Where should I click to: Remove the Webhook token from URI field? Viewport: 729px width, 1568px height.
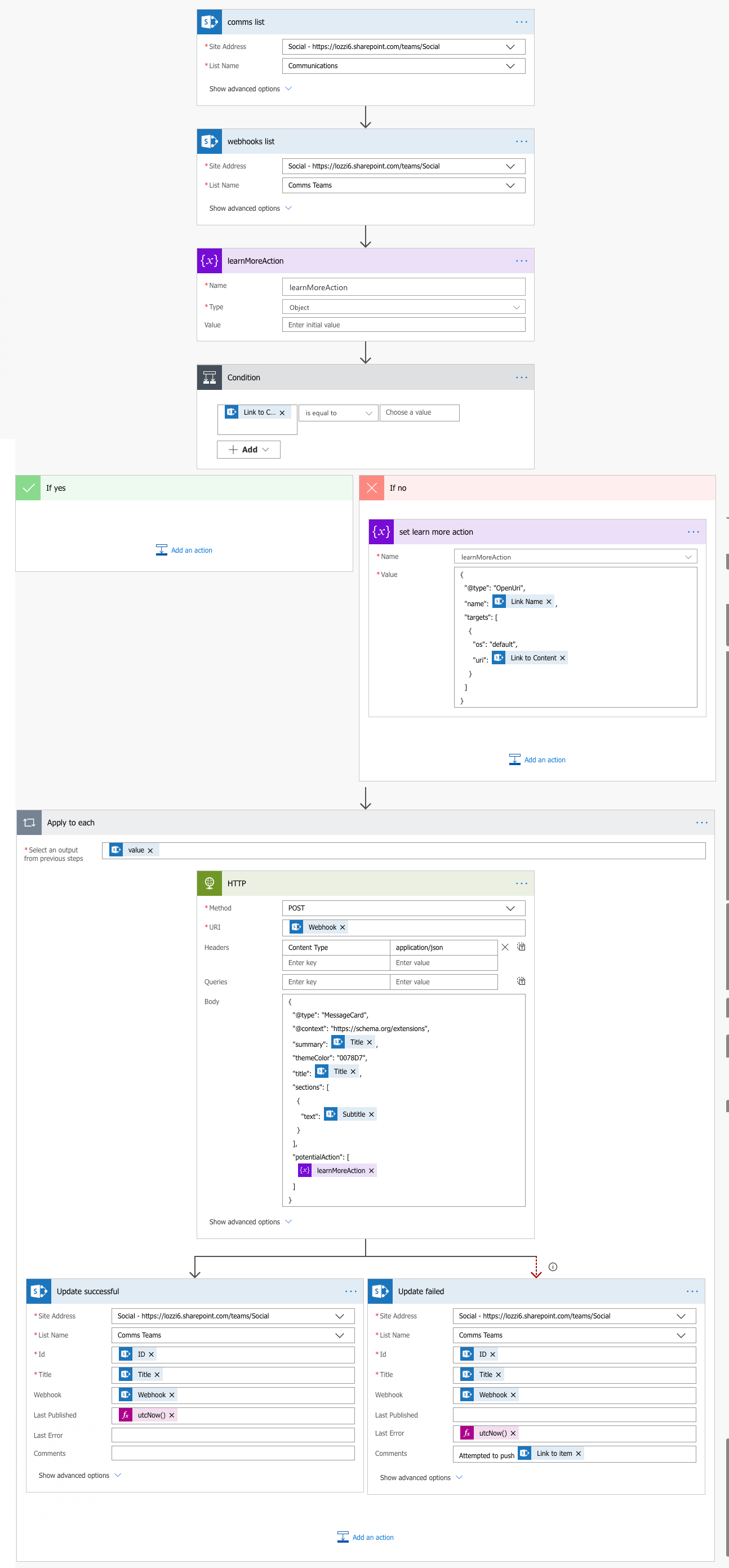click(343, 927)
